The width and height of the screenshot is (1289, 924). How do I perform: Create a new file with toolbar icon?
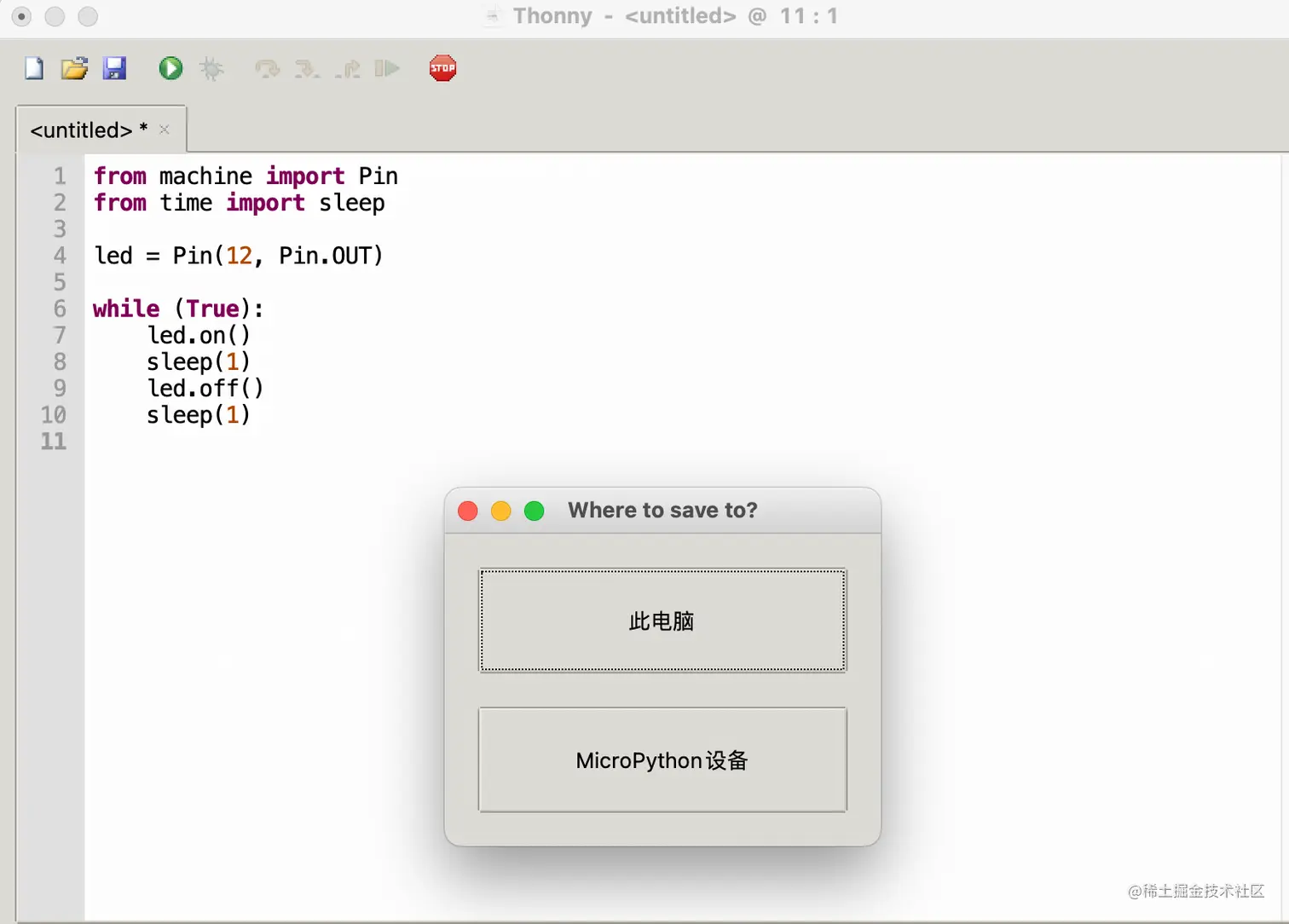[34, 68]
